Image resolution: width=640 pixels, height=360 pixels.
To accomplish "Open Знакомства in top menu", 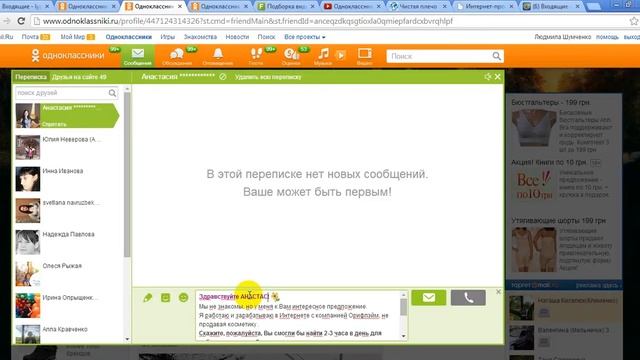I will point(200,37).
